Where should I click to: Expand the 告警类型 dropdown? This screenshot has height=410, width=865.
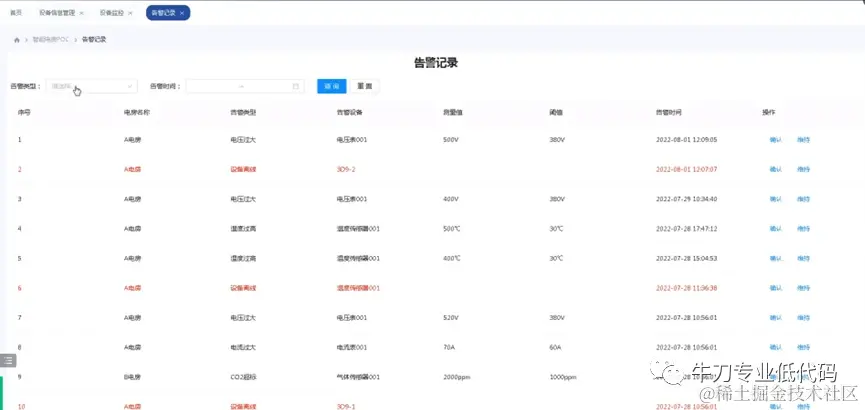pyautogui.click(x=92, y=86)
